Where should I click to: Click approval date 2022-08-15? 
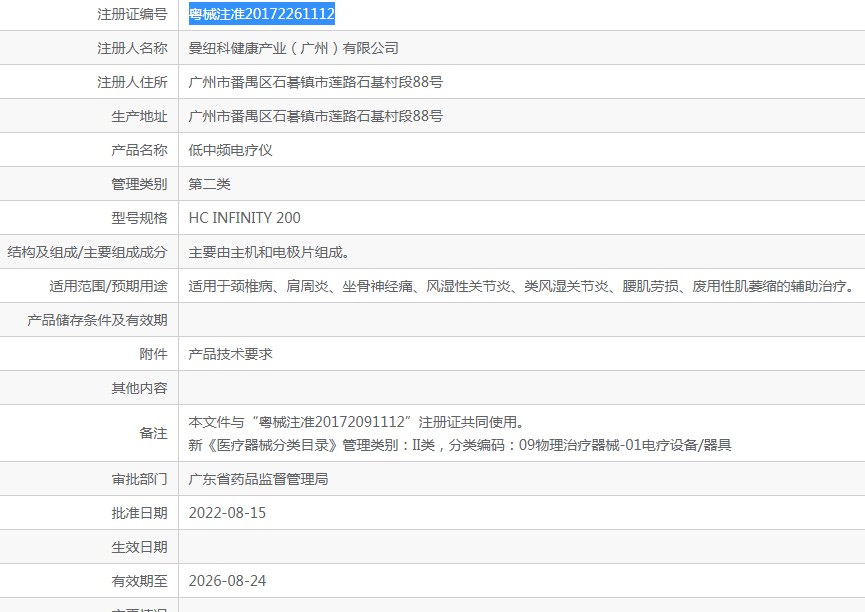click(227, 513)
